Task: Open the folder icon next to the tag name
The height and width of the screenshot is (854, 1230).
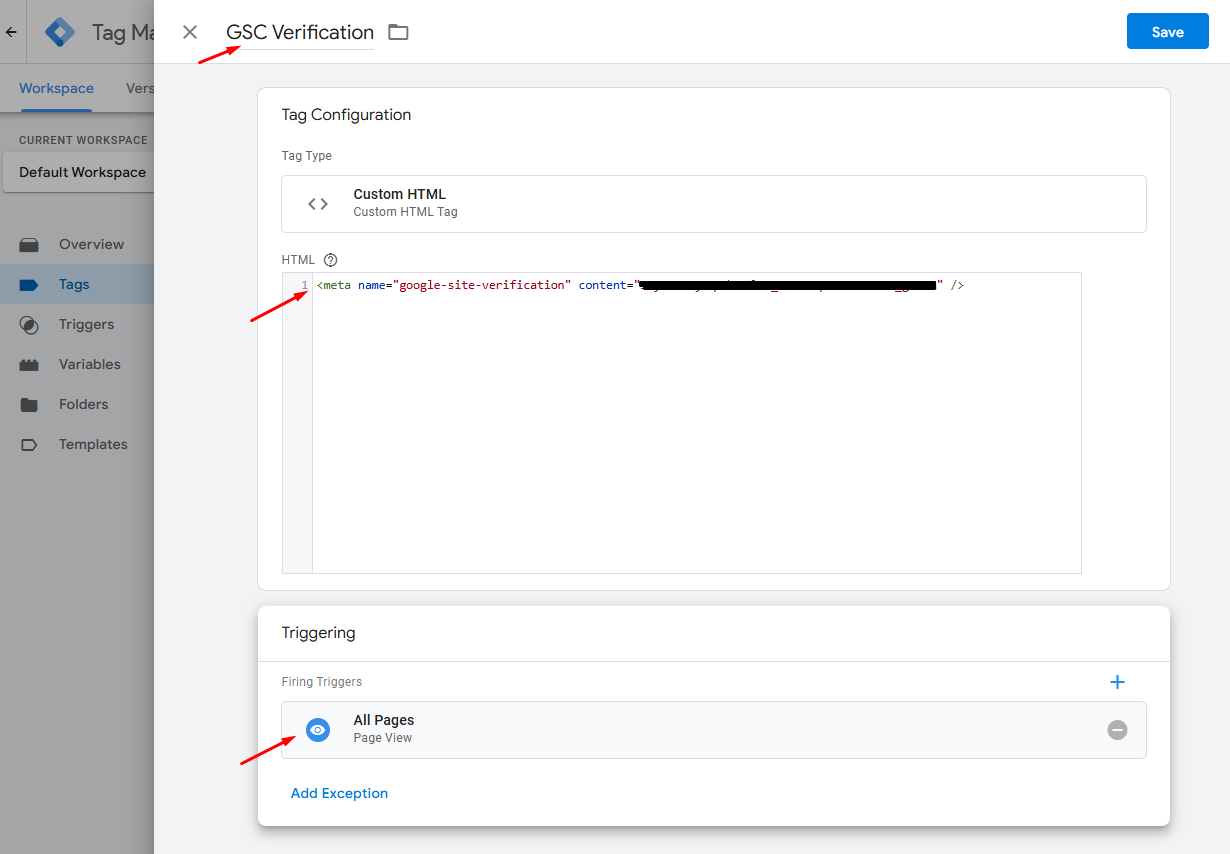Action: 398,32
